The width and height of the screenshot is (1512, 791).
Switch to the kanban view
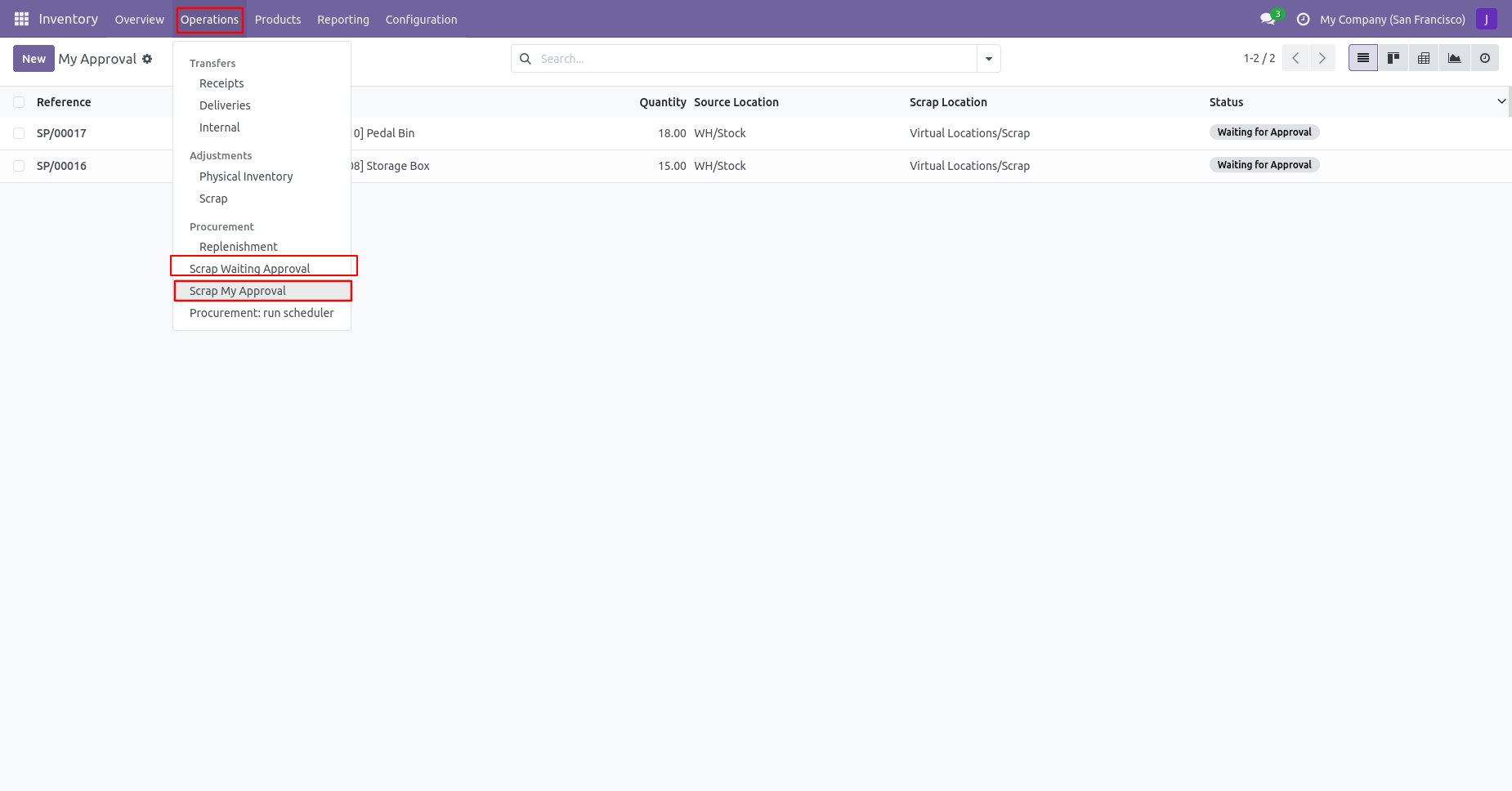click(1393, 58)
